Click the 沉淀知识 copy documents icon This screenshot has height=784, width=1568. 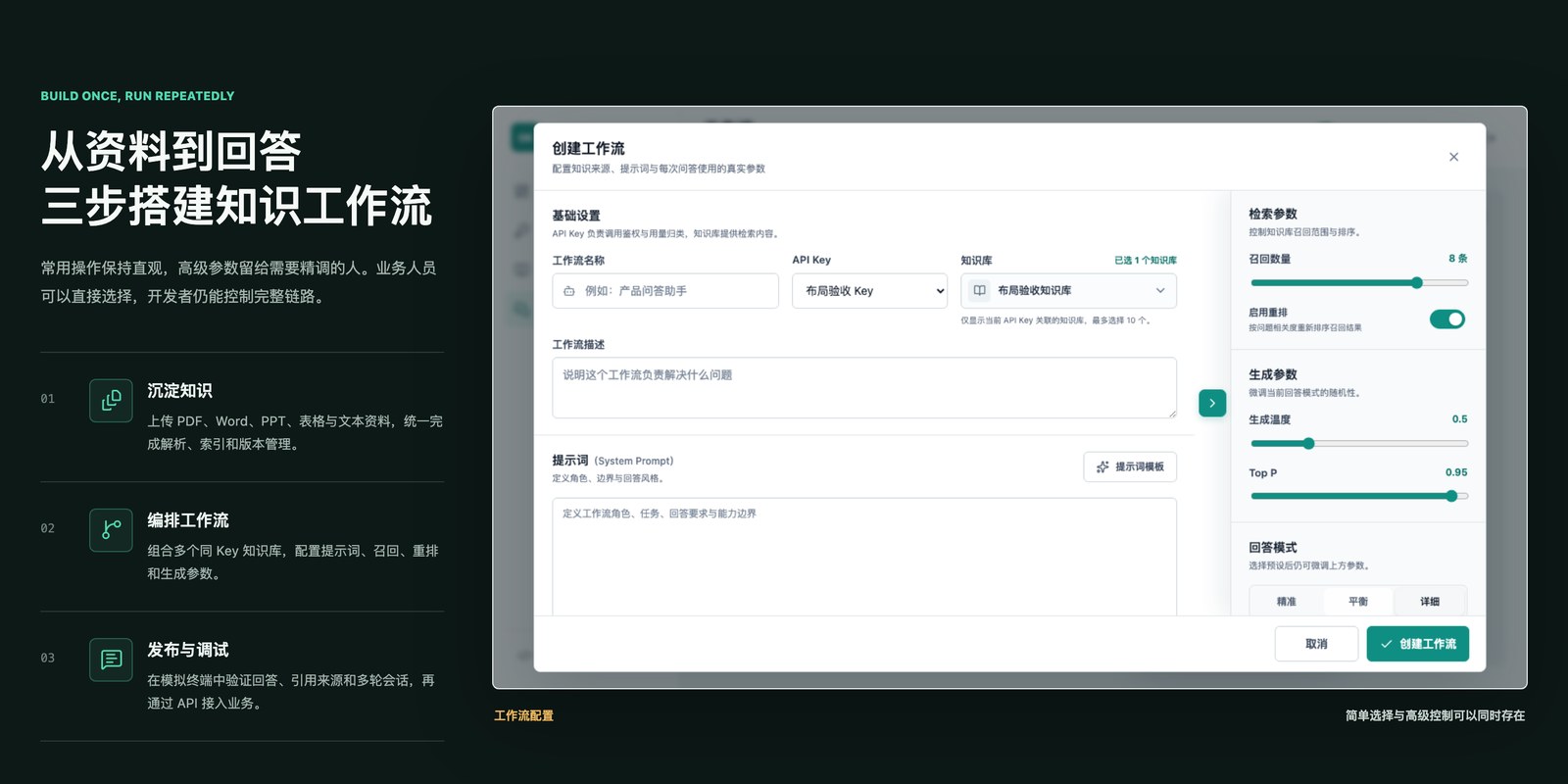111,401
